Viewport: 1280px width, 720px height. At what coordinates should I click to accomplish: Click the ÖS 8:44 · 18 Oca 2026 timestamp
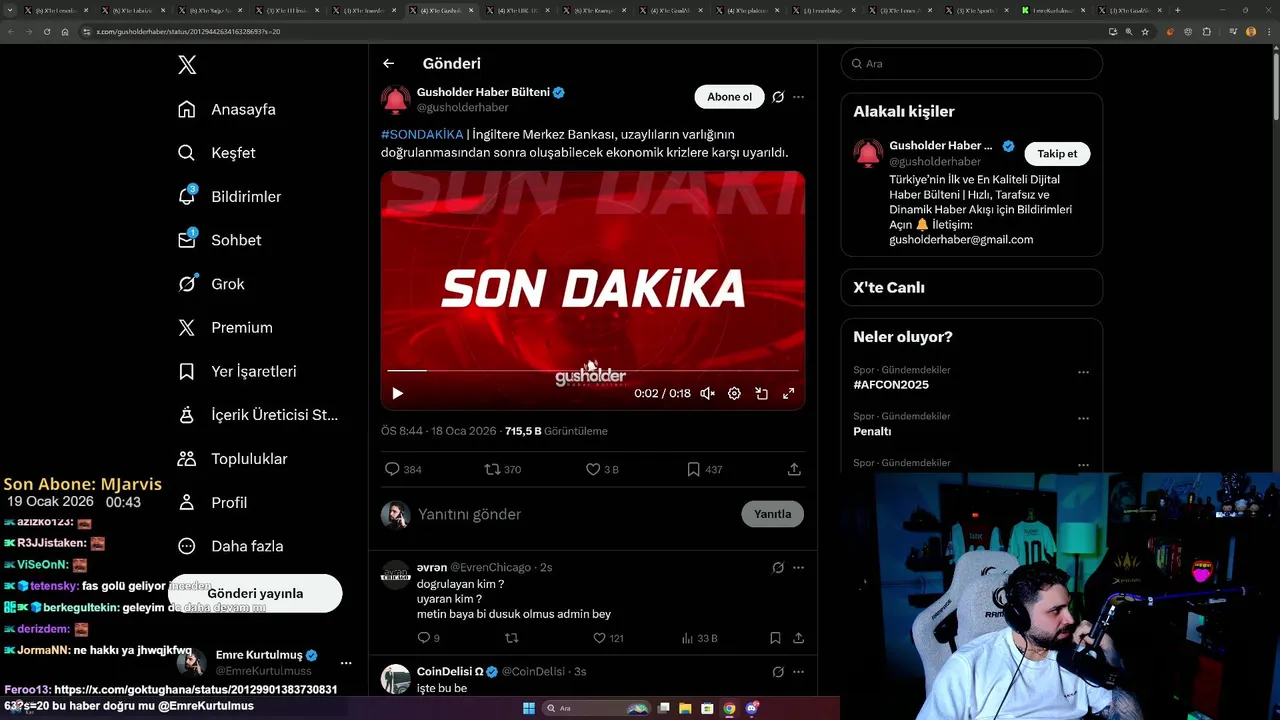[439, 431]
